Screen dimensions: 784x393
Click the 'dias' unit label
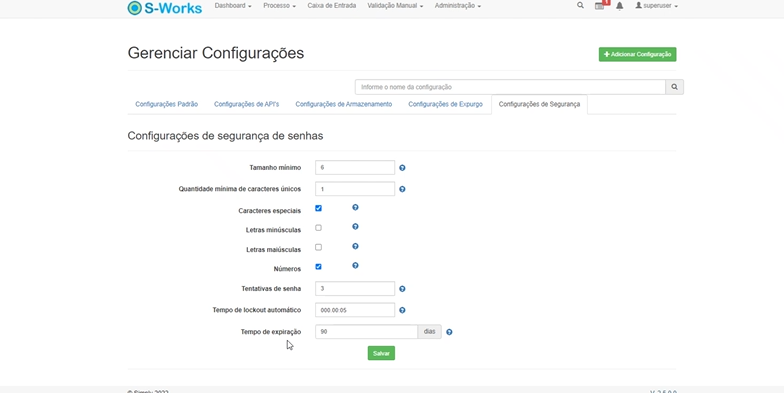(x=430, y=332)
